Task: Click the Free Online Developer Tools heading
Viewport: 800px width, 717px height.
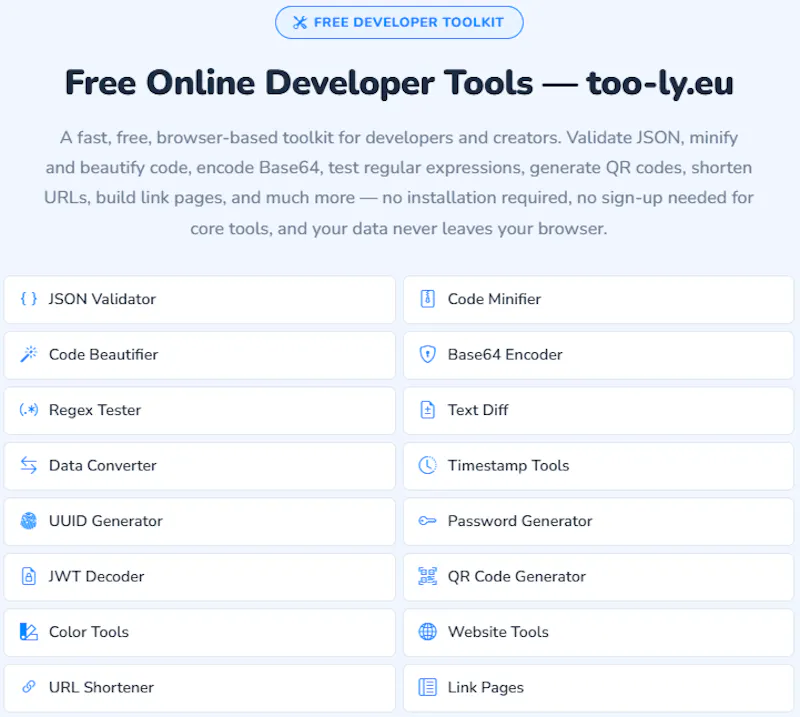Action: click(x=399, y=83)
